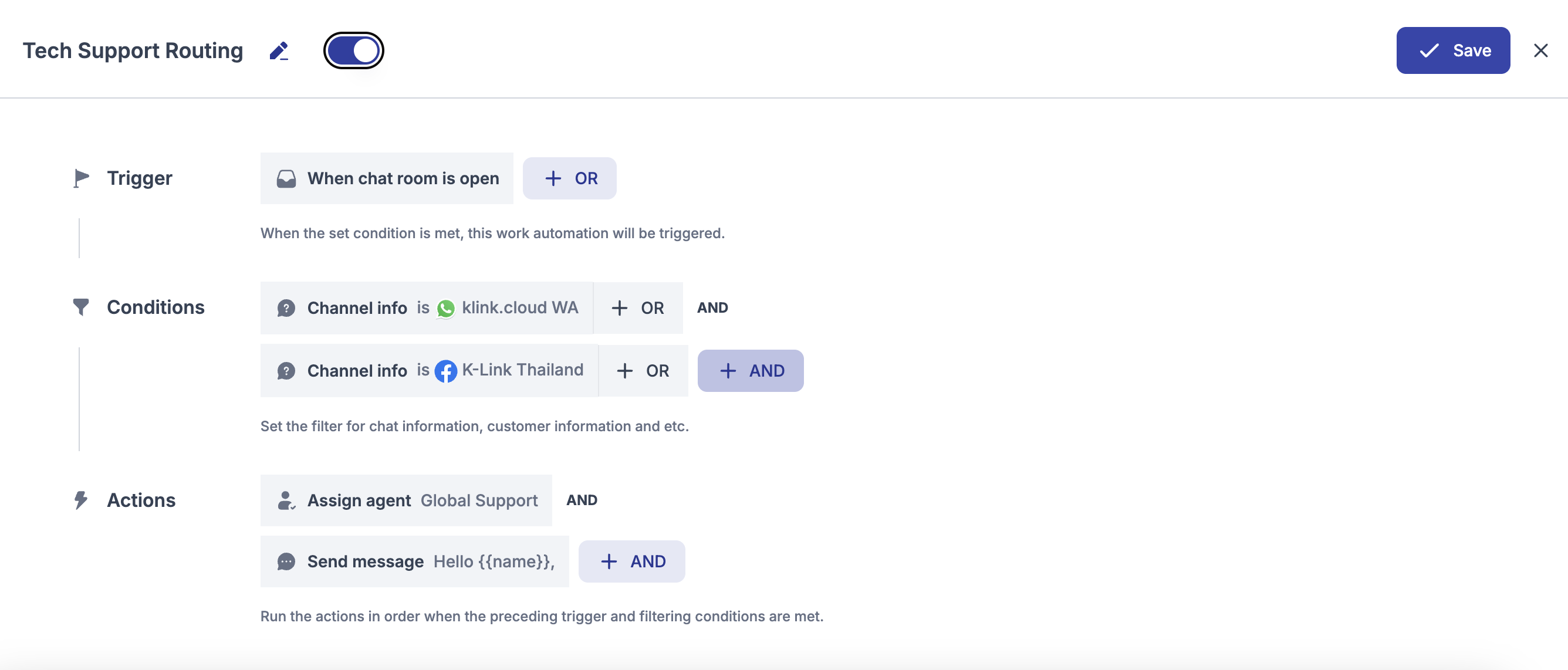Toggle the Tech Support Routing switch off
The image size is (1568, 670).
click(x=354, y=50)
